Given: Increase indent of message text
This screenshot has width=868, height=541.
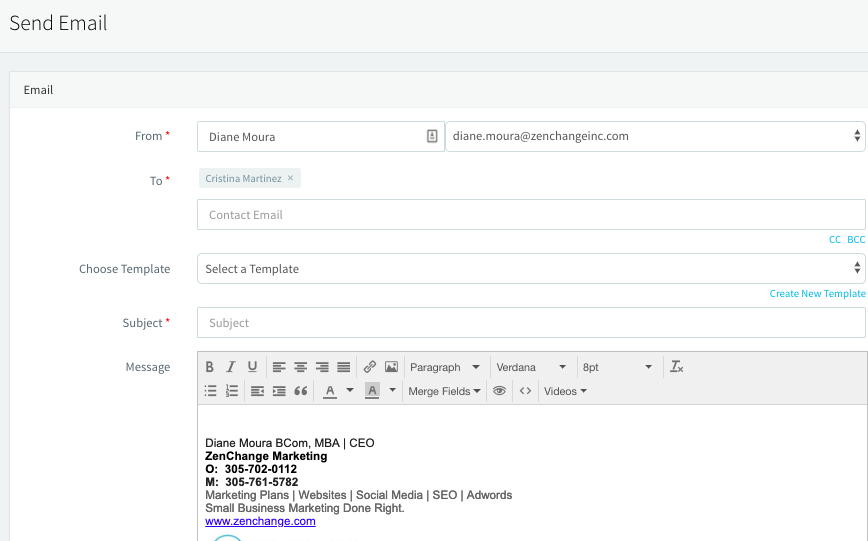Looking at the screenshot, I should [x=279, y=391].
